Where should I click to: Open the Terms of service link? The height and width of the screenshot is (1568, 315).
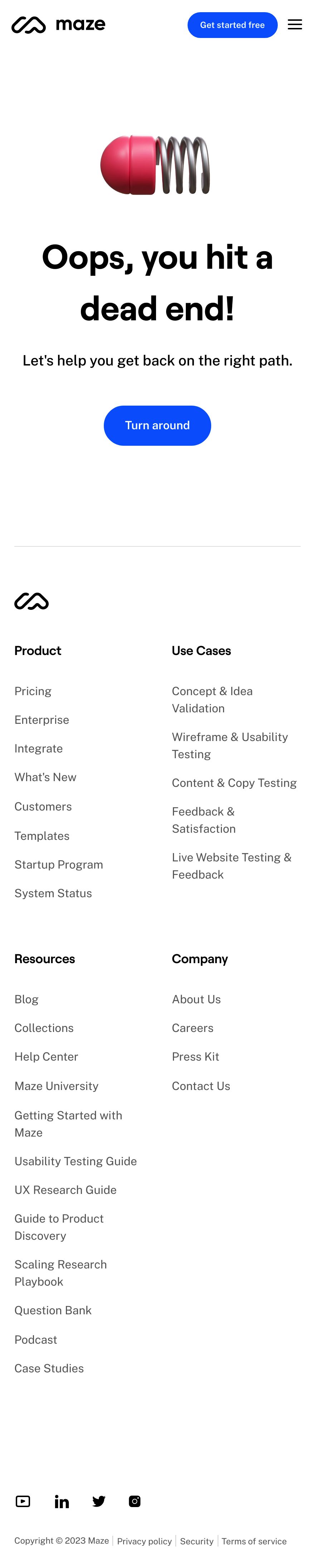pyautogui.click(x=253, y=1541)
